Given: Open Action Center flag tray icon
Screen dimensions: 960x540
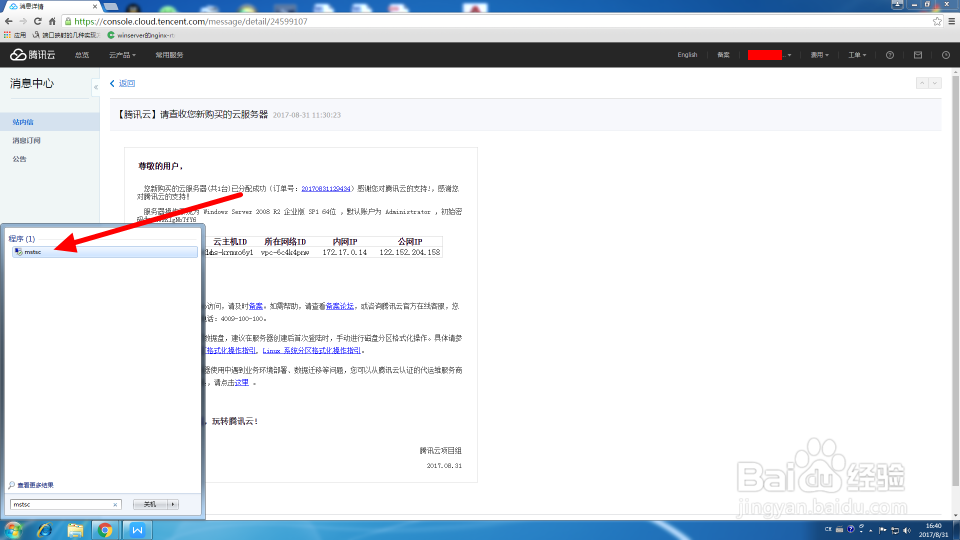Looking at the screenshot, I should [882, 530].
